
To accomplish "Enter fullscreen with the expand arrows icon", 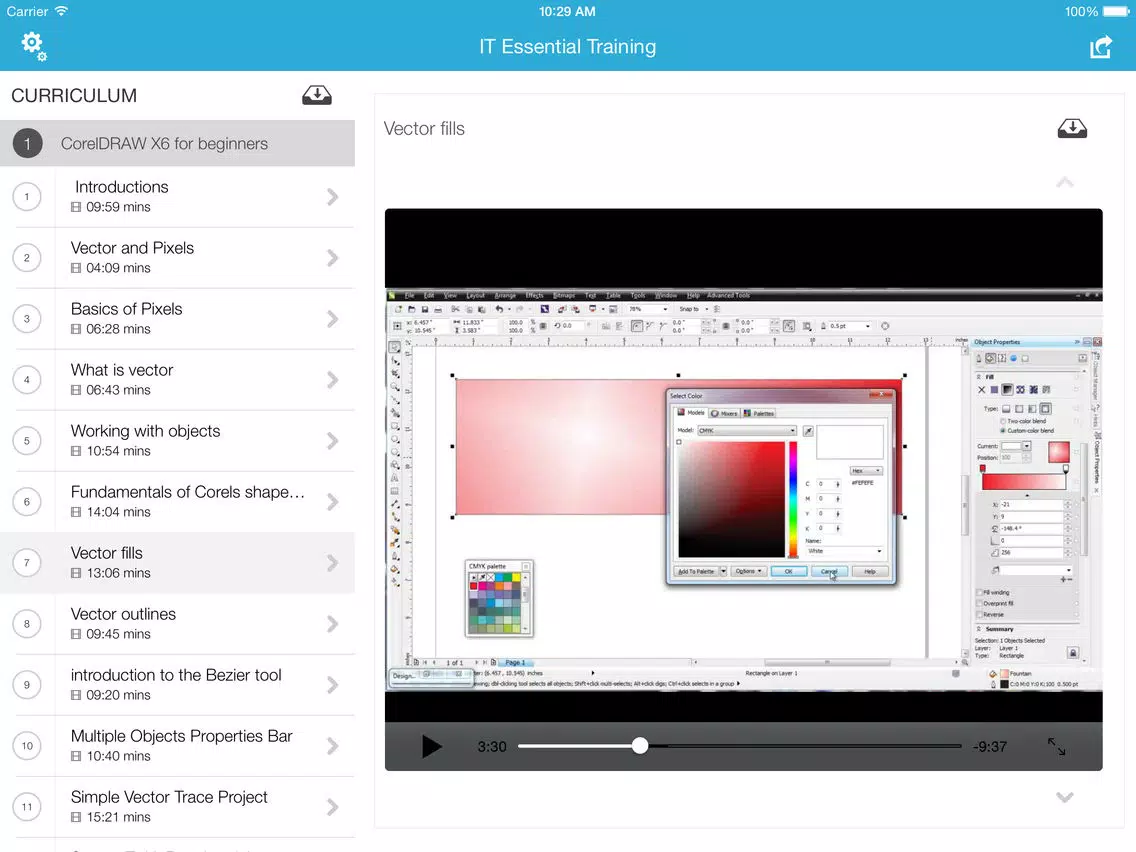I will (x=1056, y=746).
